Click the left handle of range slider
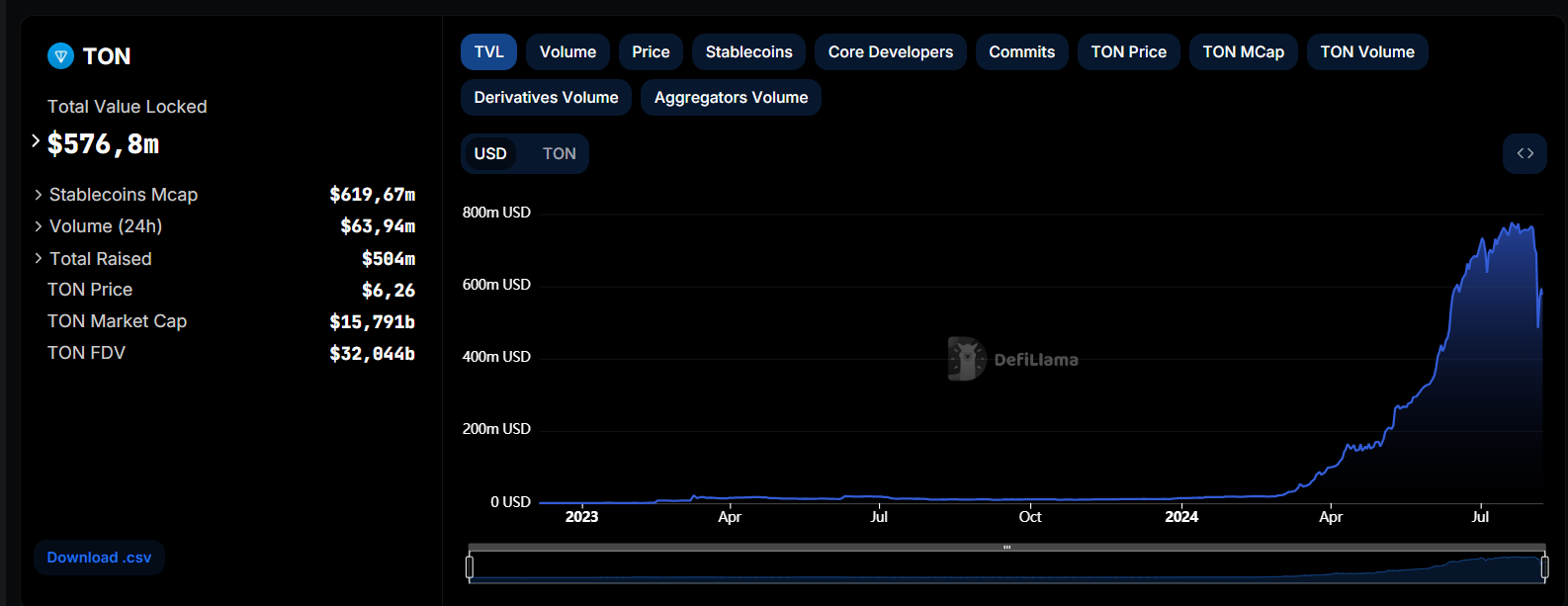The width and height of the screenshot is (1568, 606). (470, 566)
